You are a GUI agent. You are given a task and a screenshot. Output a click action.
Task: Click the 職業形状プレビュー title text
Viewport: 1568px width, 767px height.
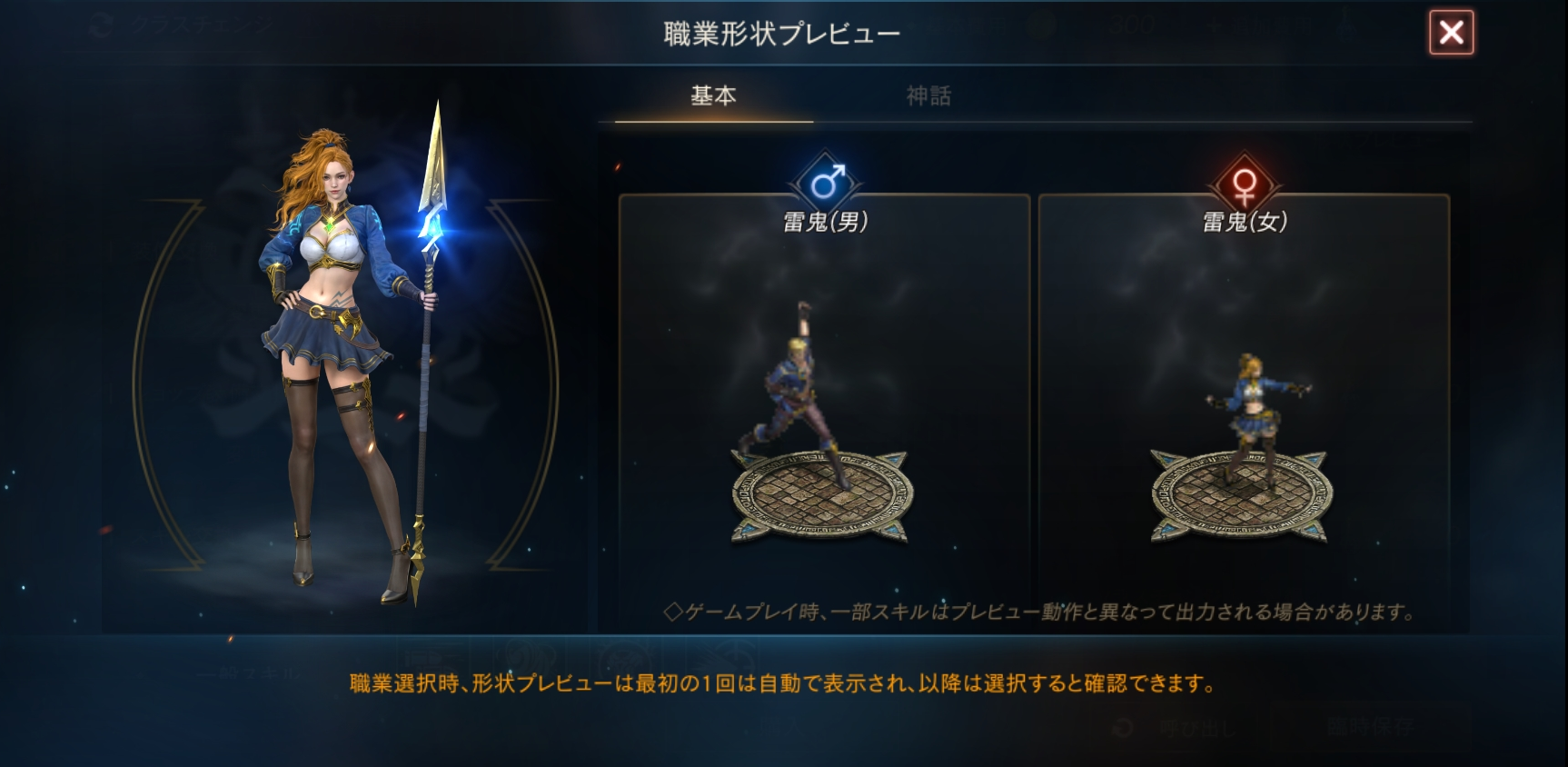click(x=782, y=34)
